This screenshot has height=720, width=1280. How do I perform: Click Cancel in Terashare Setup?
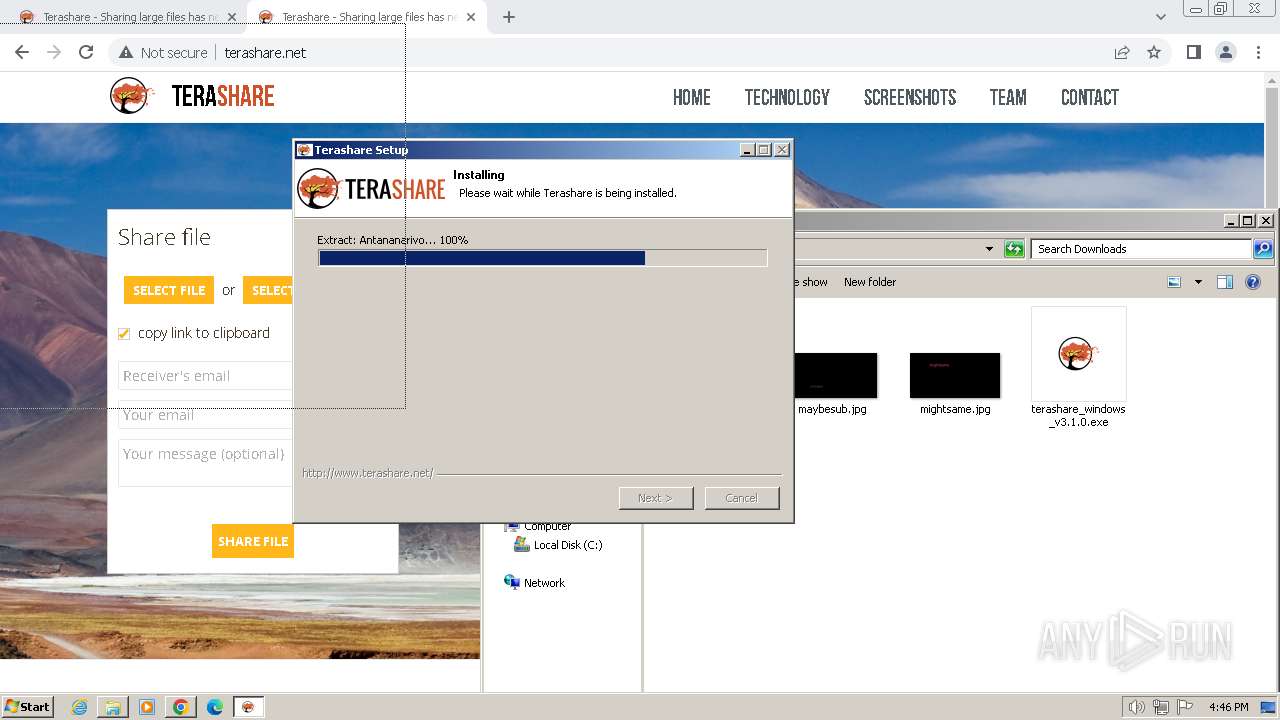click(x=741, y=498)
